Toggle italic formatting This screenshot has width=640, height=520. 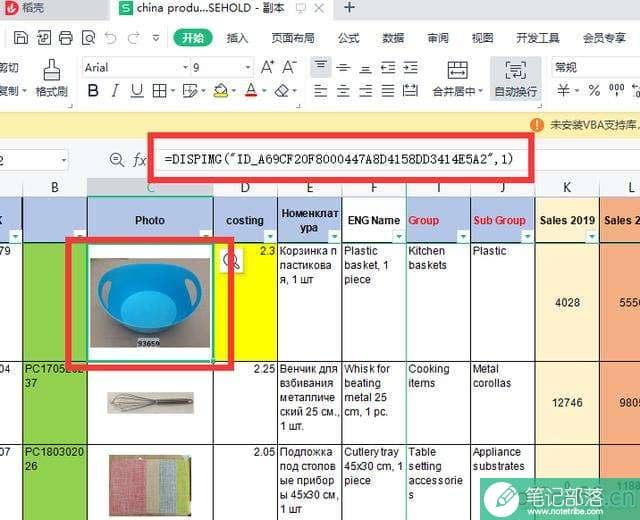pyautogui.click(x=115, y=90)
